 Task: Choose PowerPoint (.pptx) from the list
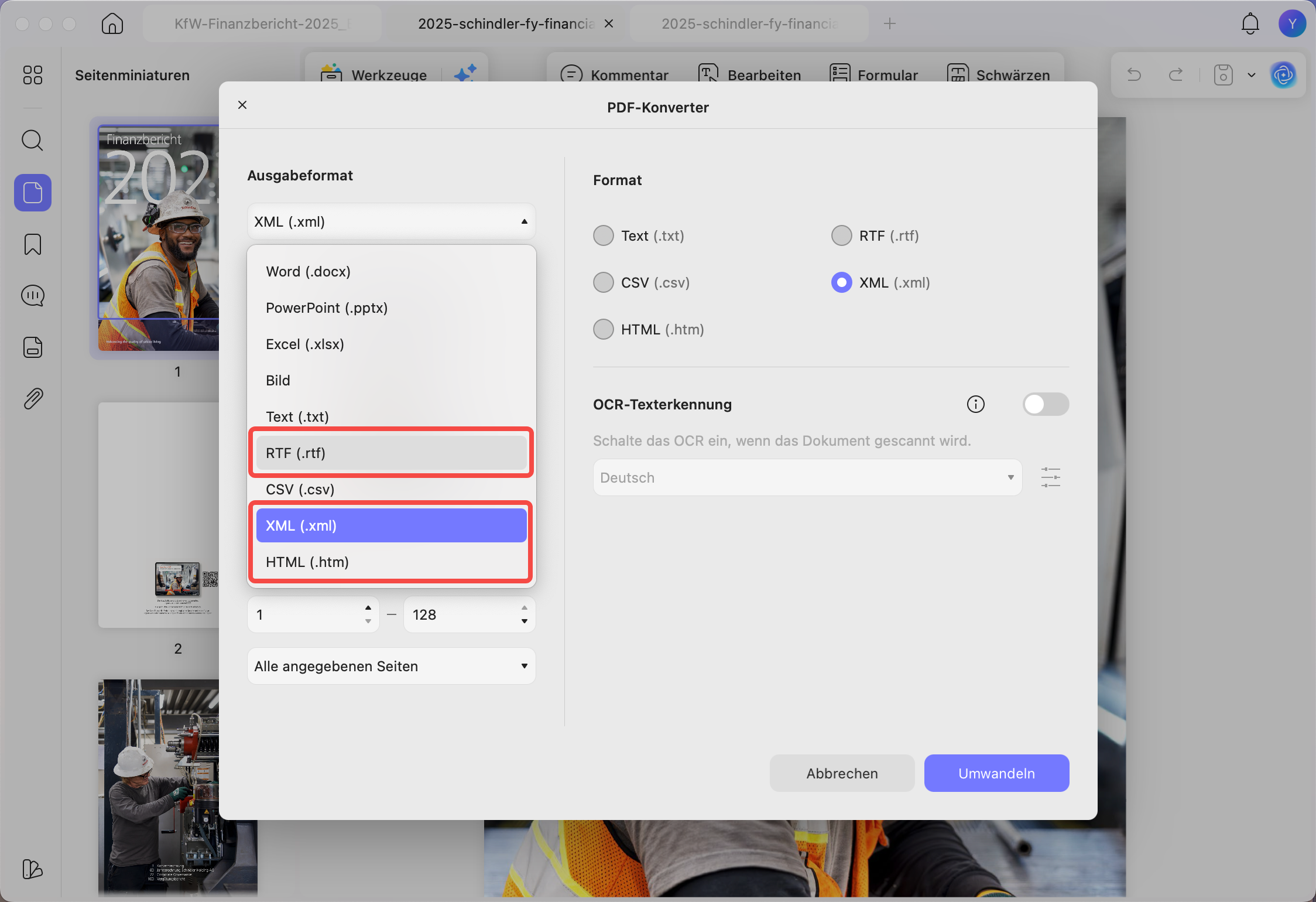click(392, 308)
